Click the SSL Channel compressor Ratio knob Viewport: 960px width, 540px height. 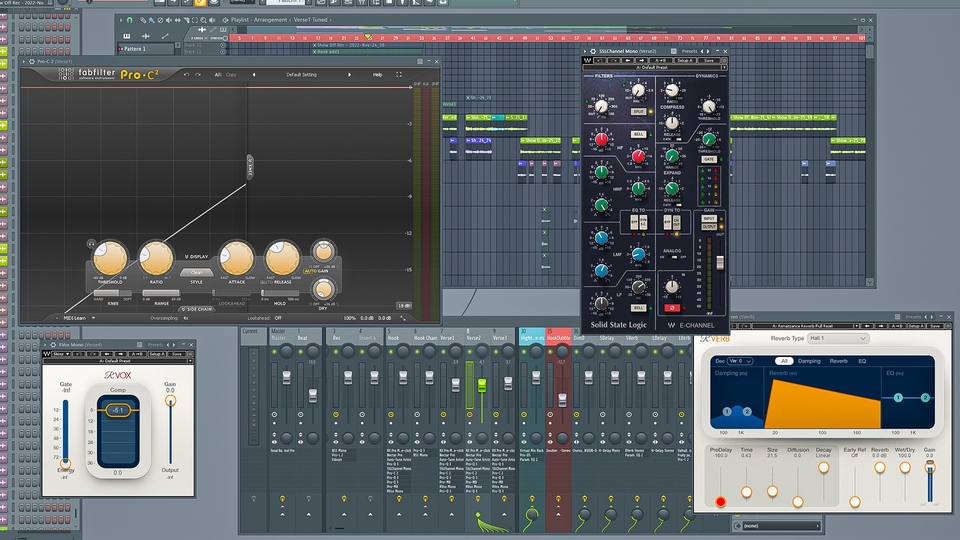click(672, 91)
